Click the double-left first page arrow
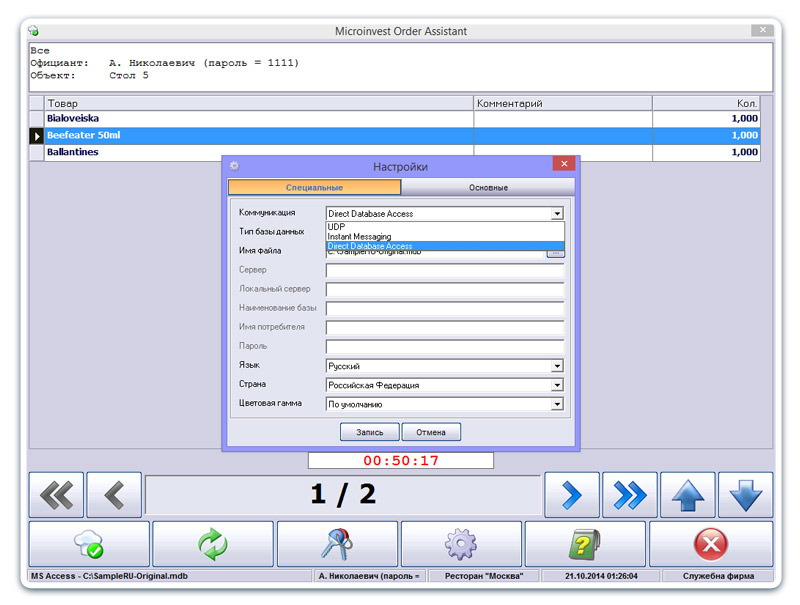The image size is (800, 605). (56, 495)
